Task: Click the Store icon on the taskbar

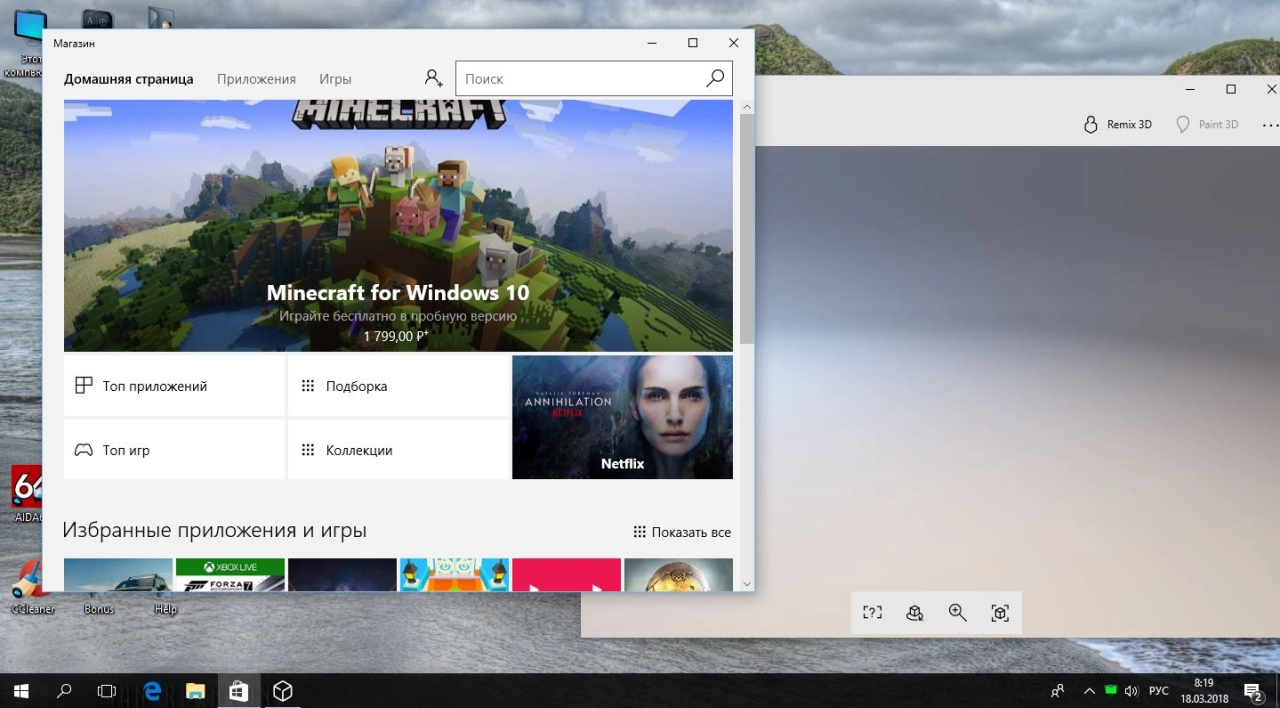Action: (x=239, y=690)
